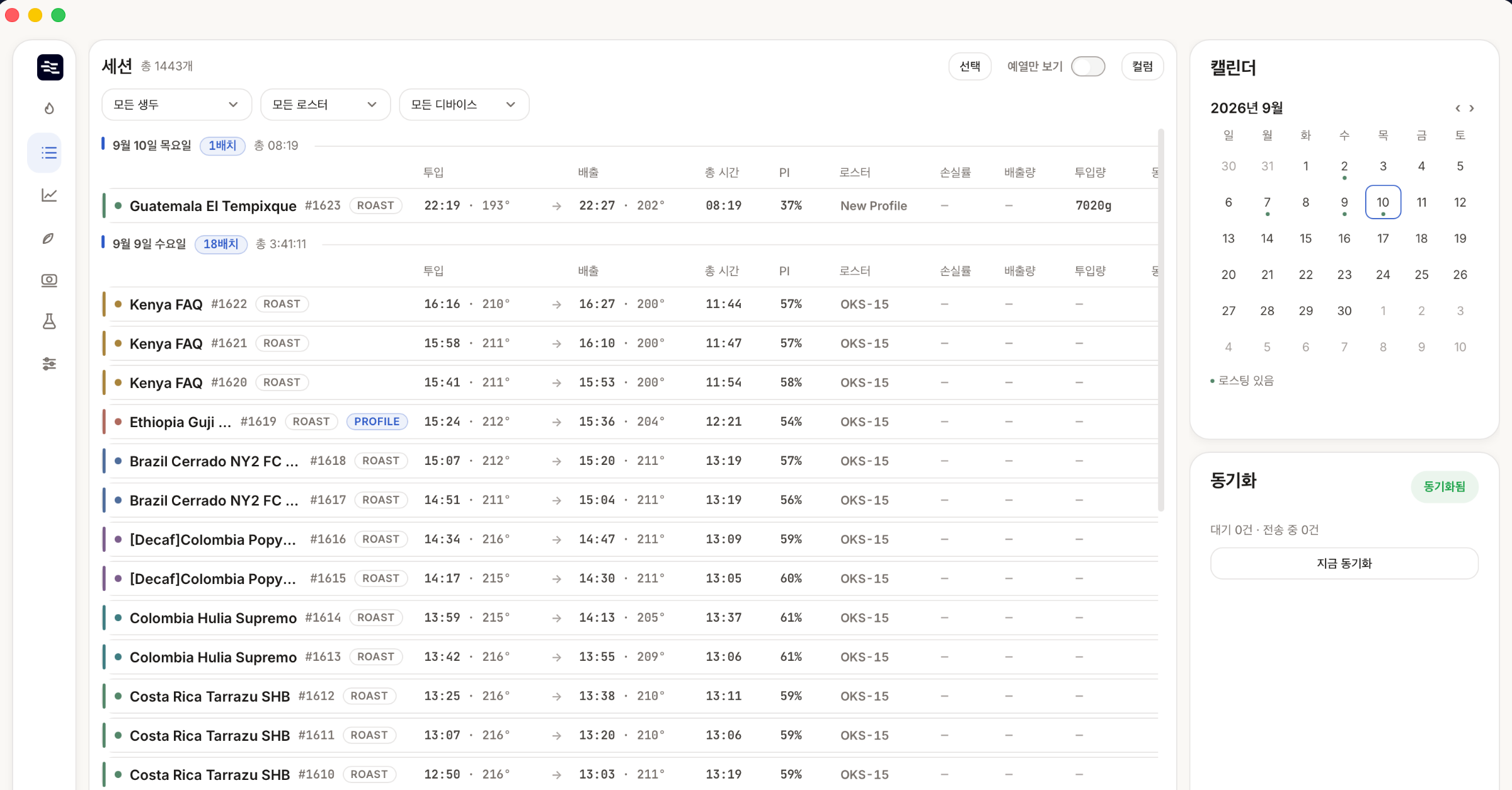
Task: Go to next month in calendar
Action: click(1472, 108)
